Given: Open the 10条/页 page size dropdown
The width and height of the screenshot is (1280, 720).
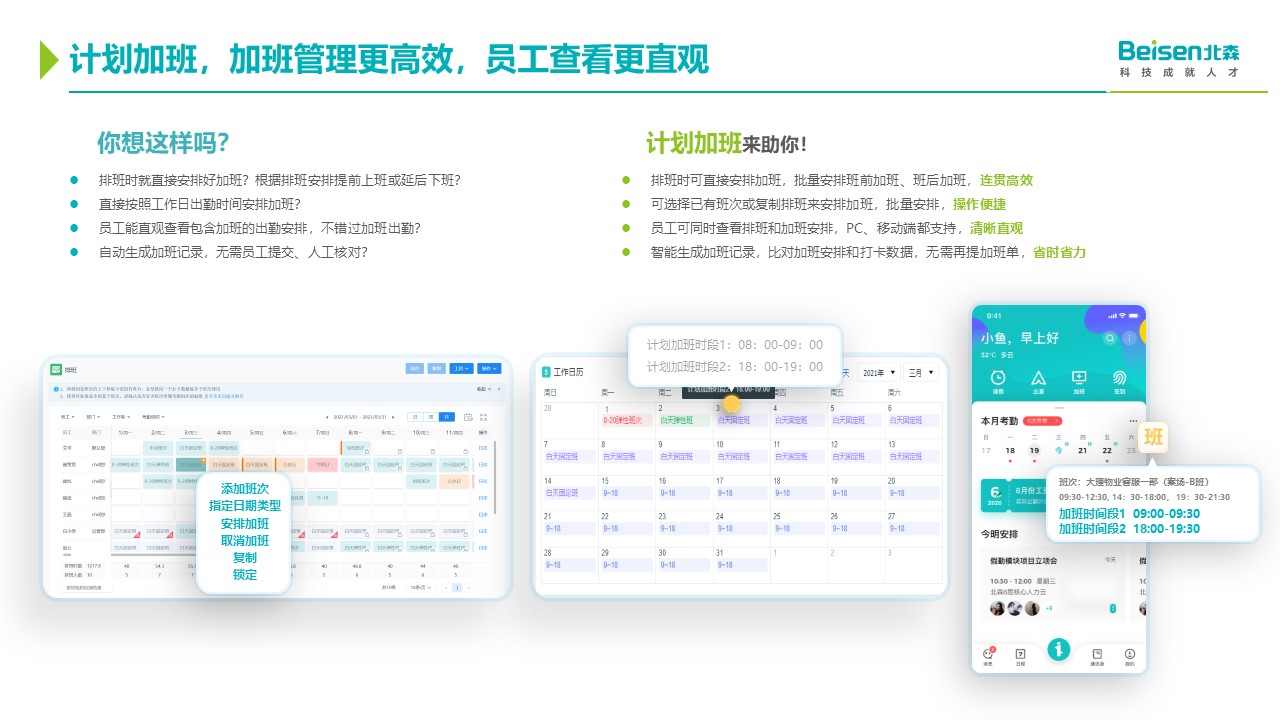Looking at the screenshot, I should tap(422, 587).
